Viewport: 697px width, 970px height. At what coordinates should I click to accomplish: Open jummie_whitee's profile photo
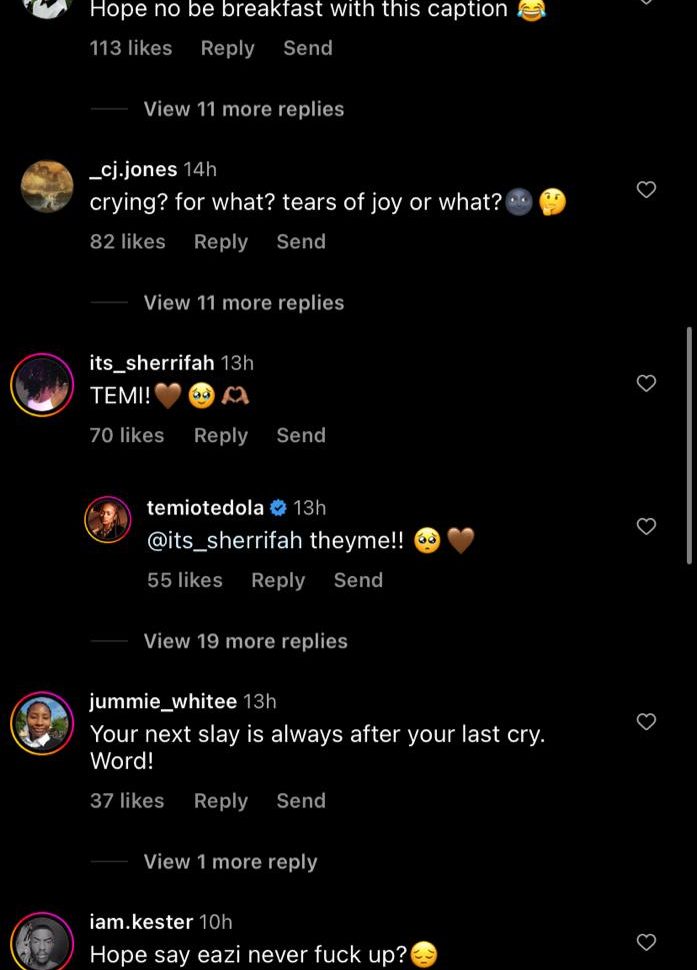[x=42, y=723]
